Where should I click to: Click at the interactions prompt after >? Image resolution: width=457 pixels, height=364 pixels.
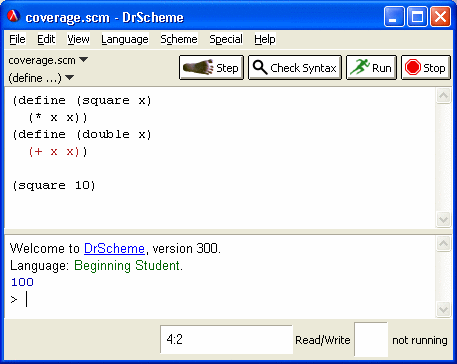click(27, 299)
